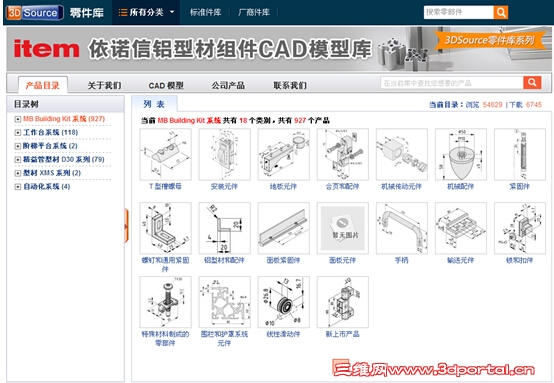Image resolution: width=554 pixels, height=383 pixels.
Task: Click the in-library product search field
Action: (452, 83)
